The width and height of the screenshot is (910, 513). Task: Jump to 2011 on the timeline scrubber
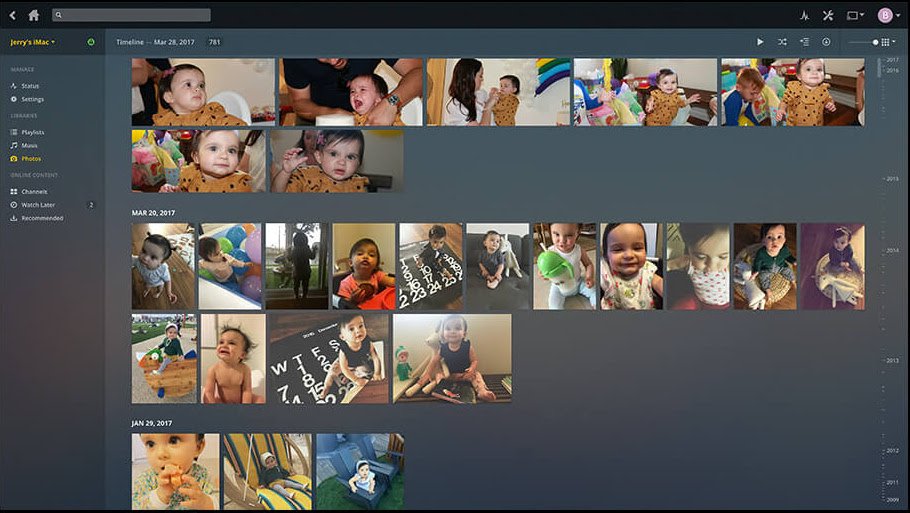click(893, 482)
